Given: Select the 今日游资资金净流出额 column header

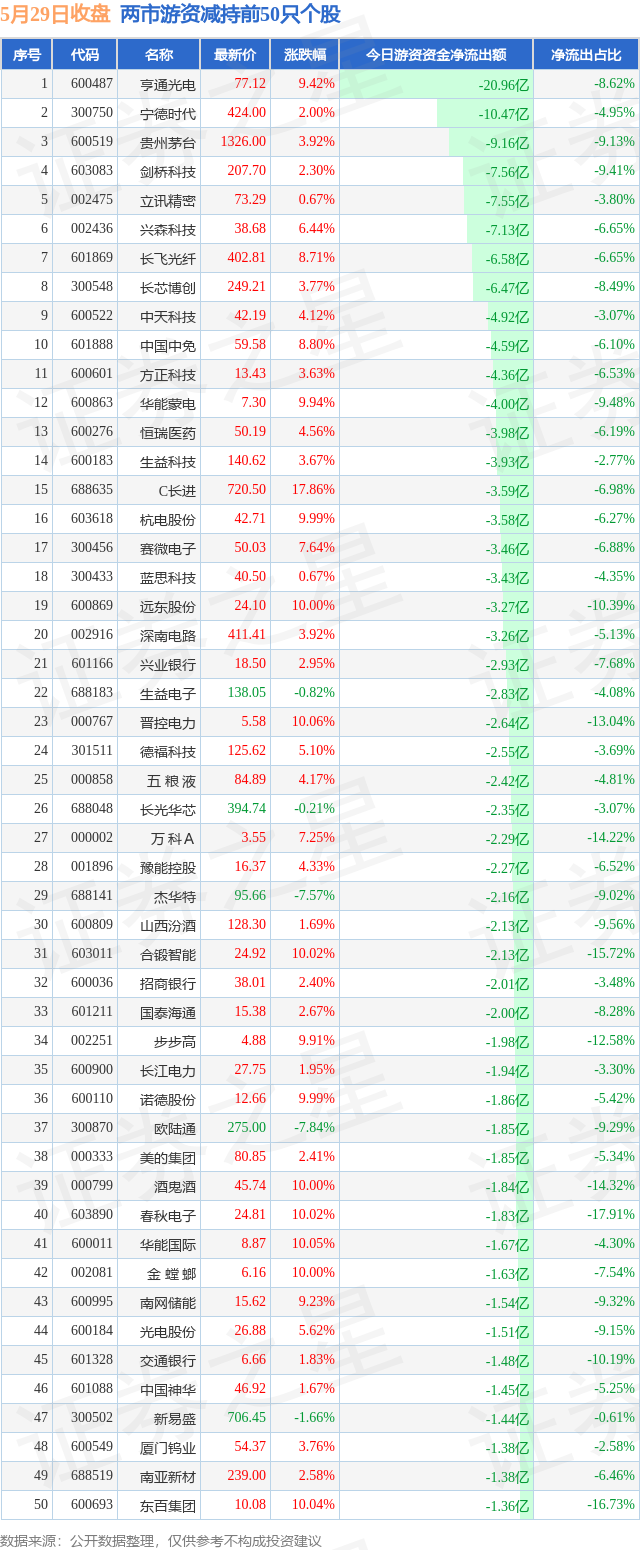Looking at the screenshot, I should click(x=435, y=55).
